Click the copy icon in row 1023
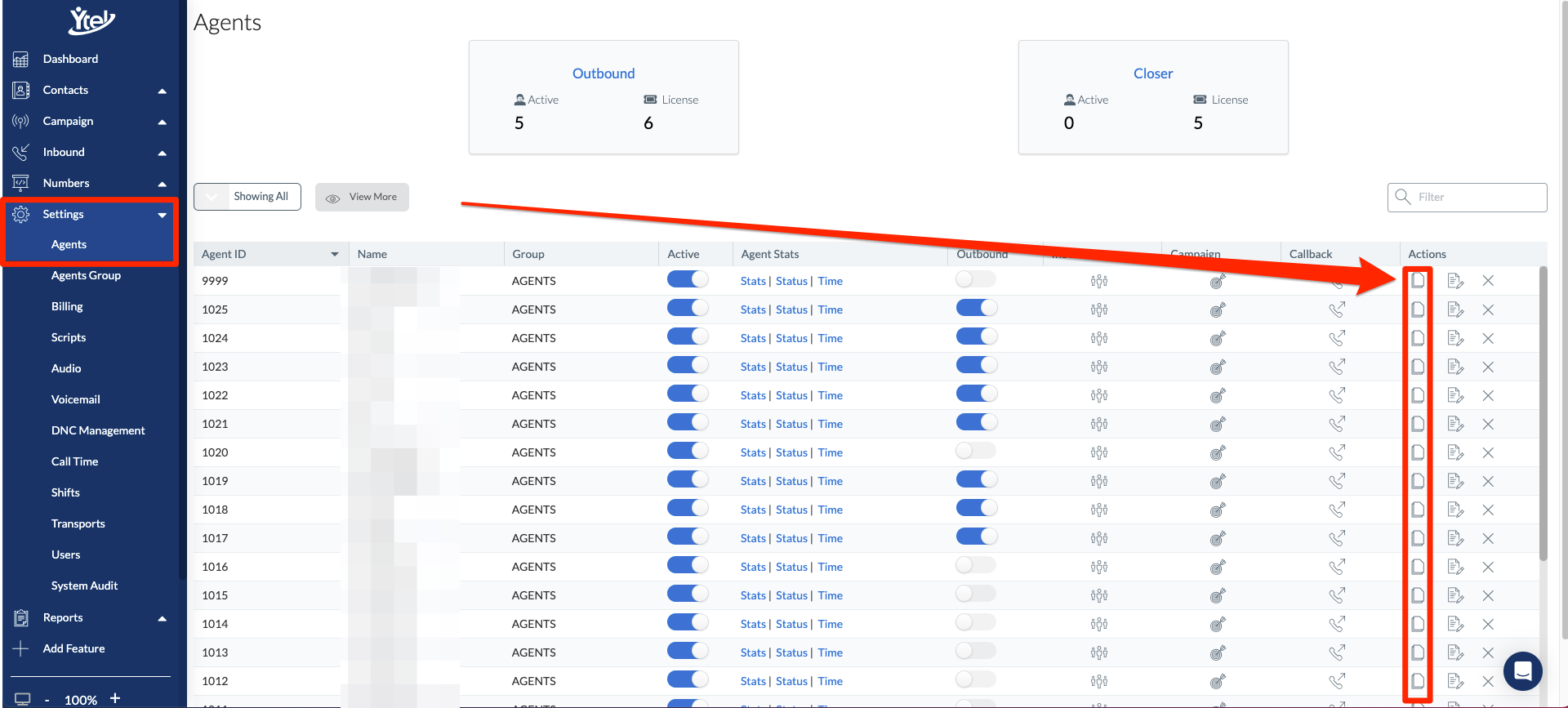This screenshot has height=708, width=1568. tap(1418, 367)
